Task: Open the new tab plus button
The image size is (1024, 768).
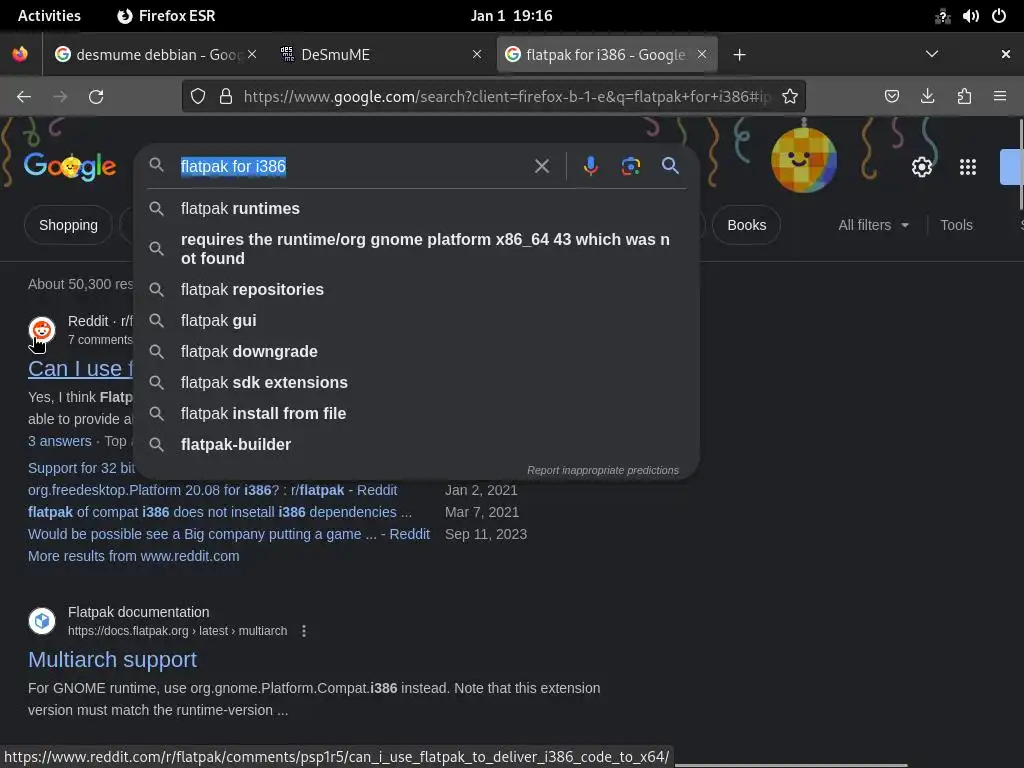Action: click(739, 55)
